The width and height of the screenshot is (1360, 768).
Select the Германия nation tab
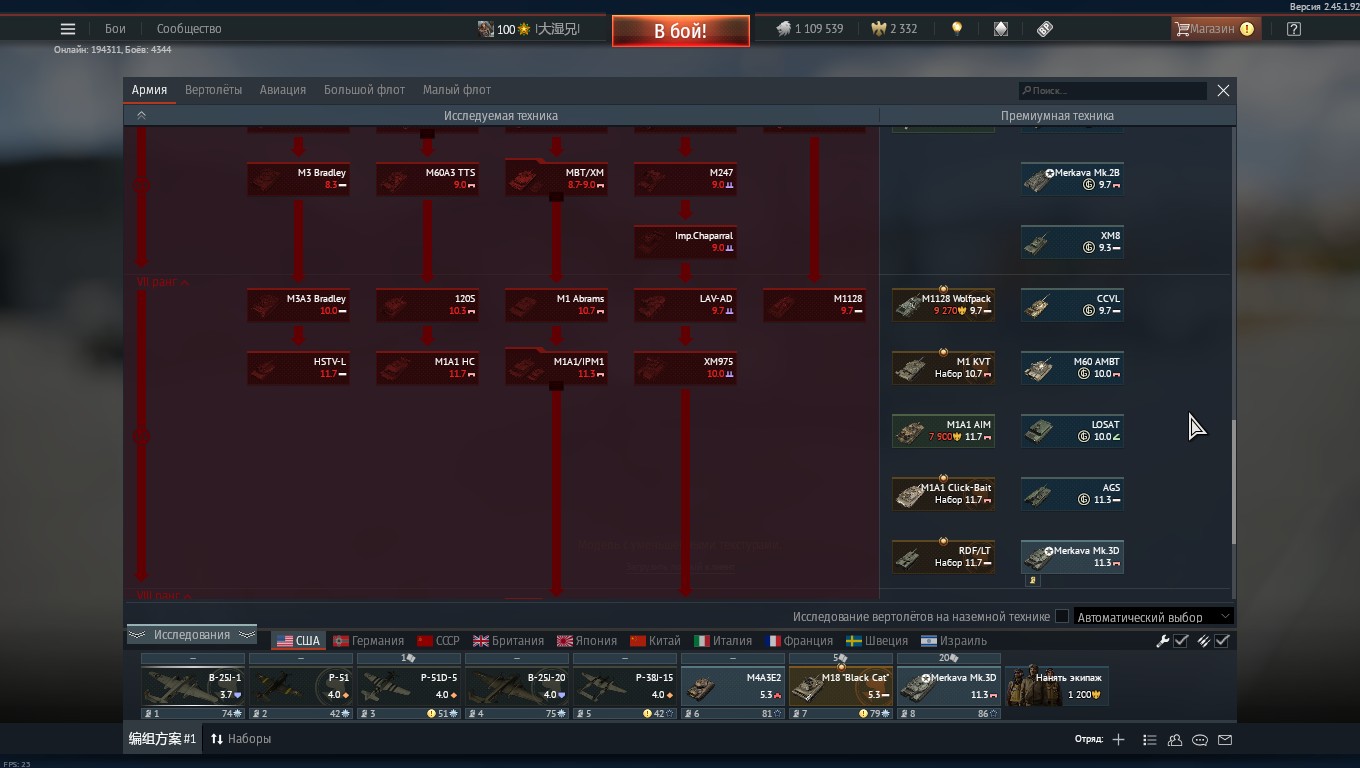click(x=368, y=641)
